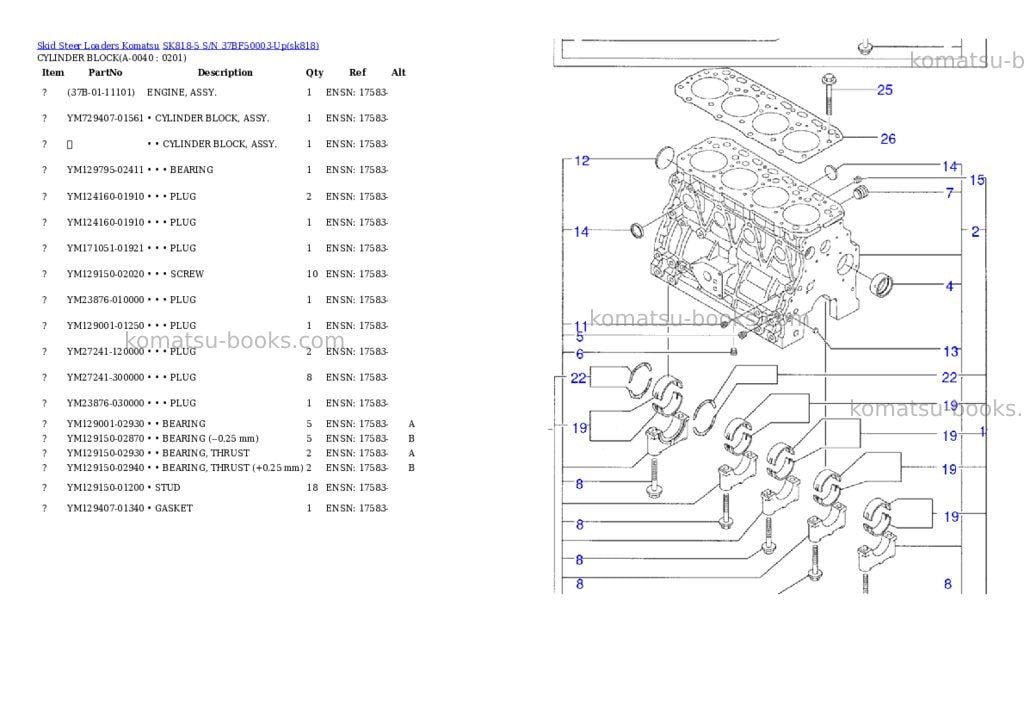Select part number YM129150-02020
The width and height of the screenshot is (1024, 725).
click(x=105, y=274)
